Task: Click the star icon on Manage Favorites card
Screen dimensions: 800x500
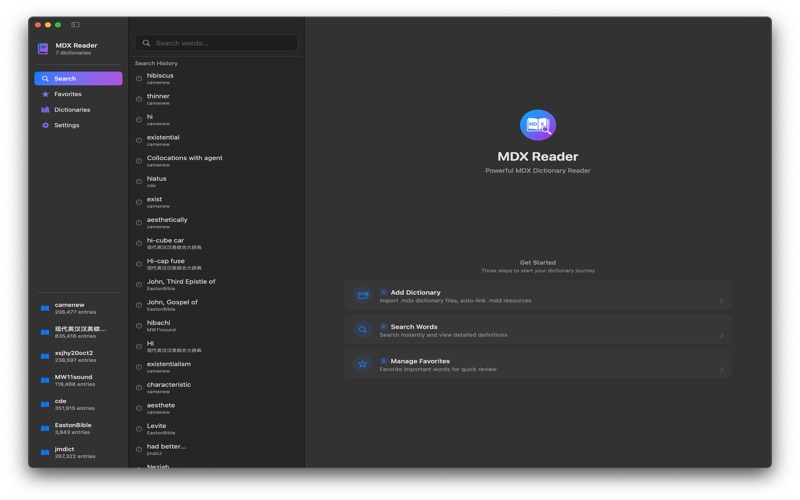Action: (363, 364)
